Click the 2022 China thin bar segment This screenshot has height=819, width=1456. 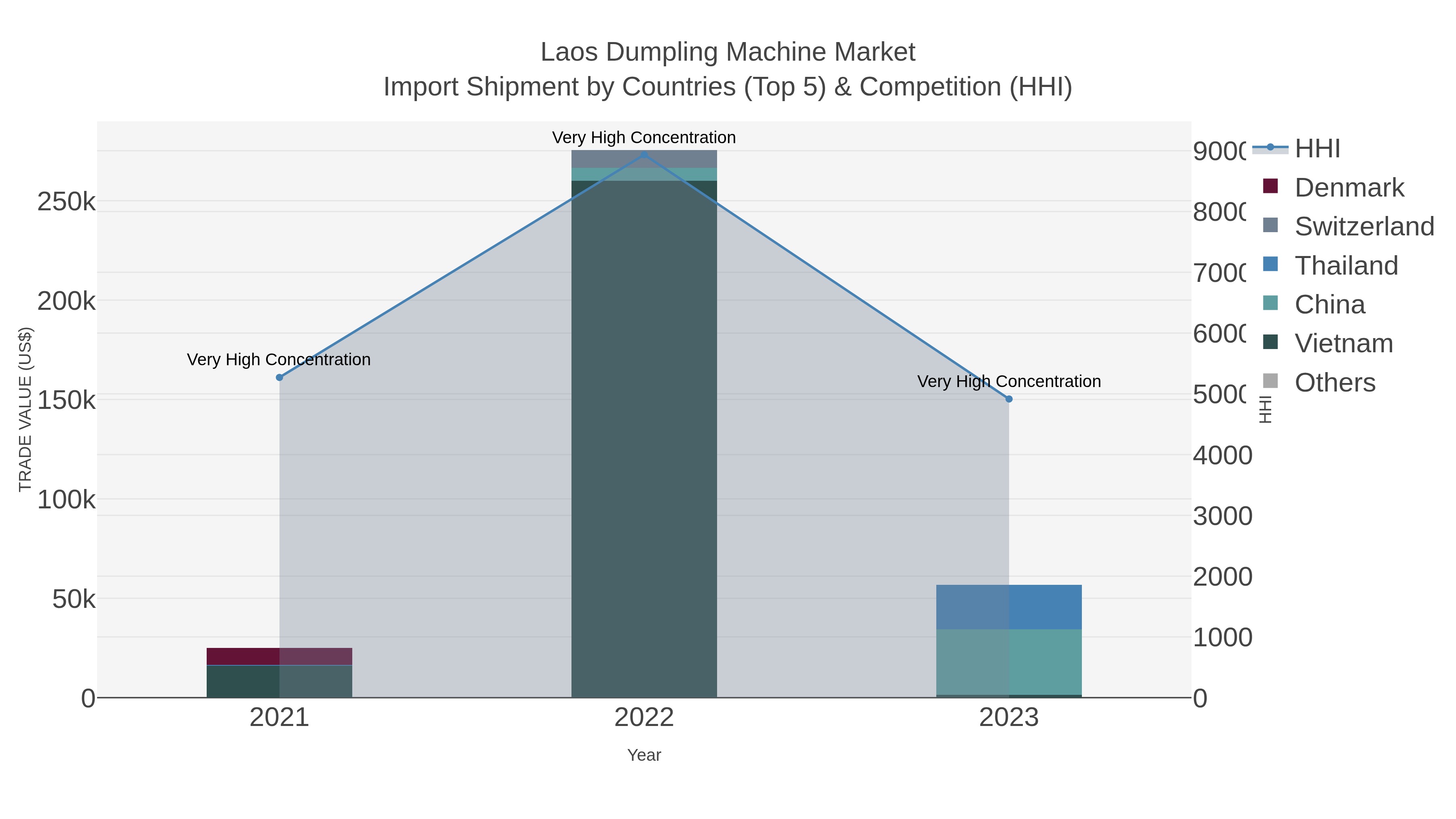point(644,174)
